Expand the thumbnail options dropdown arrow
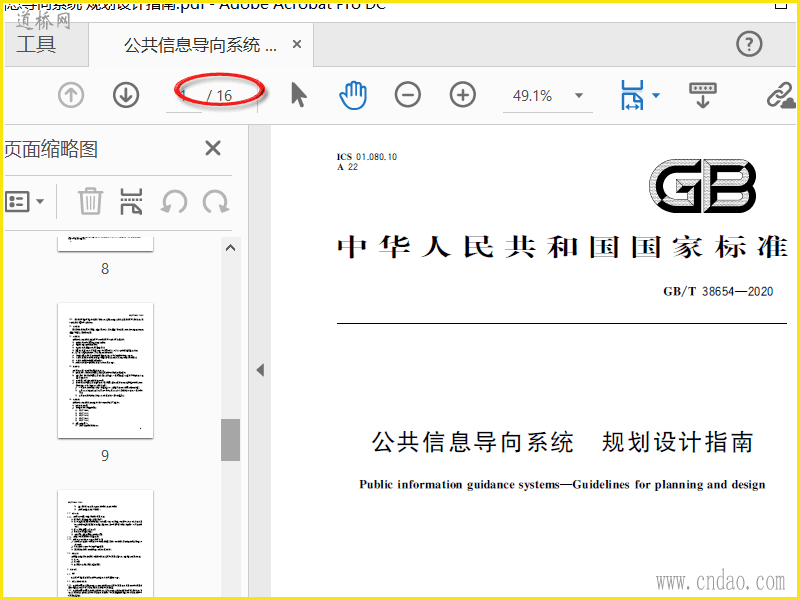The height and width of the screenshot is (600, 800). coord(40,202)
